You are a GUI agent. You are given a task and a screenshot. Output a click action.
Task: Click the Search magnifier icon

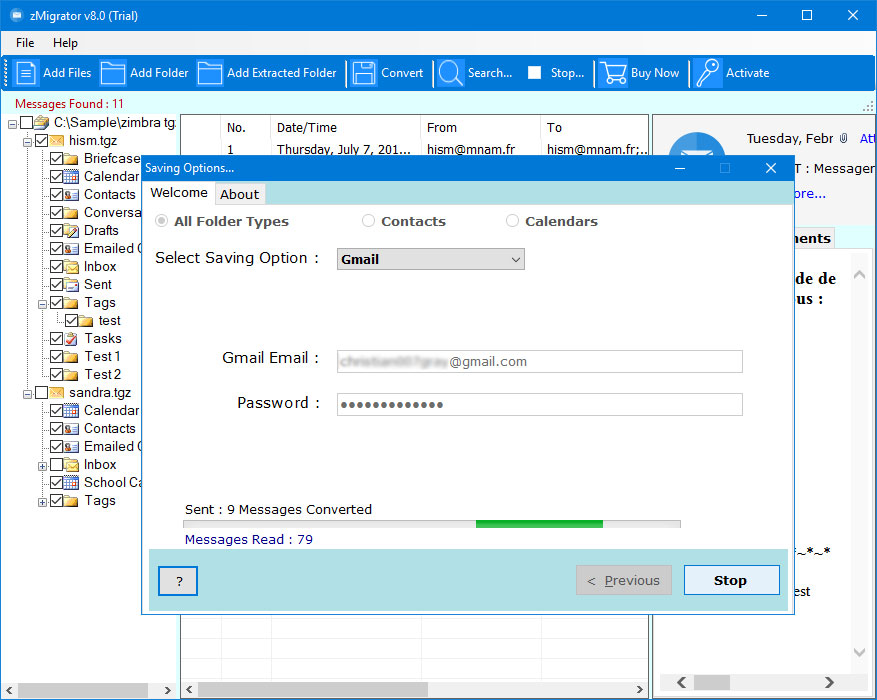(451, 73)
